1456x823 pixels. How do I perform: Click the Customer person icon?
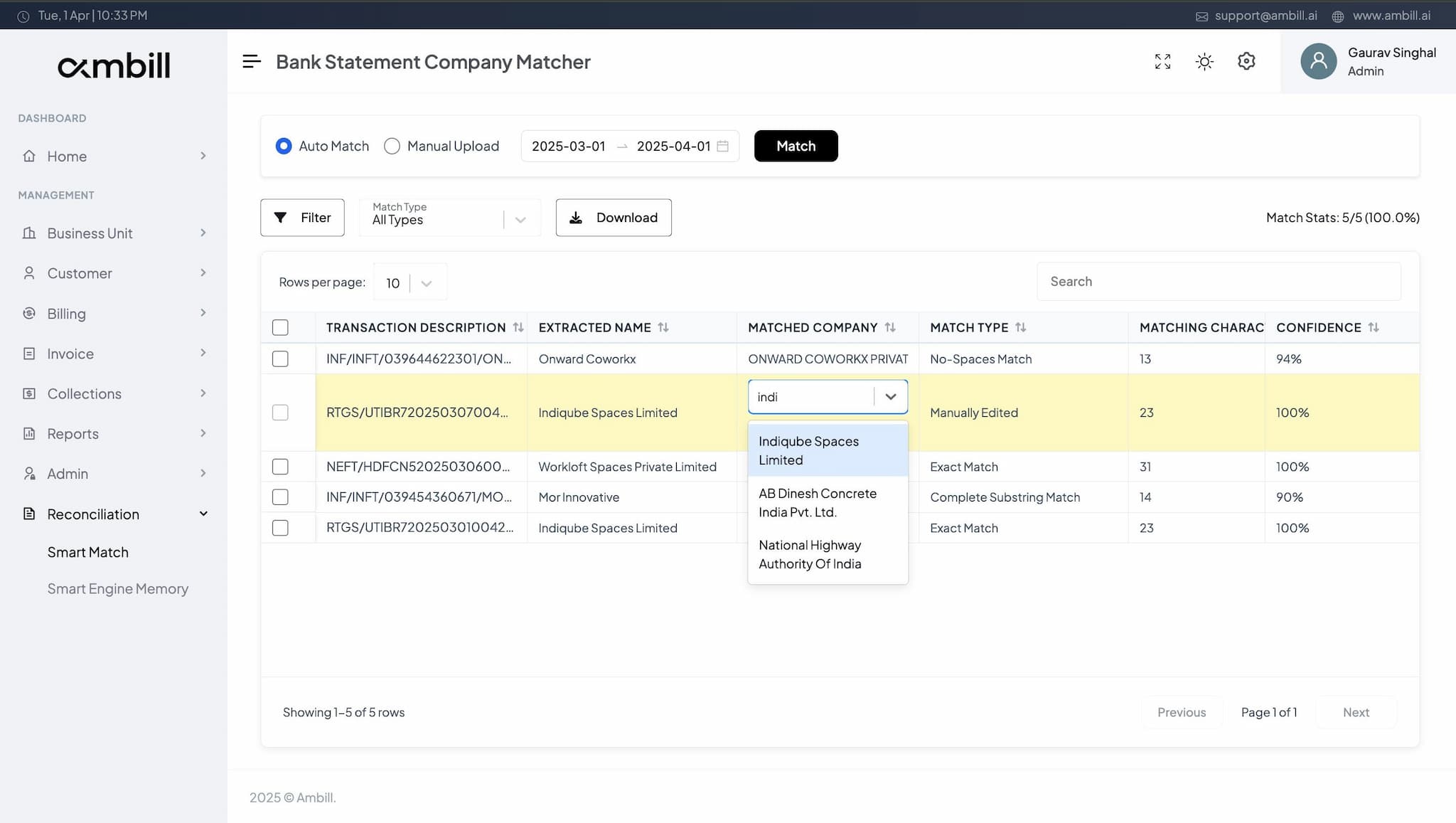pyautogui.click(x=29, y=273)
